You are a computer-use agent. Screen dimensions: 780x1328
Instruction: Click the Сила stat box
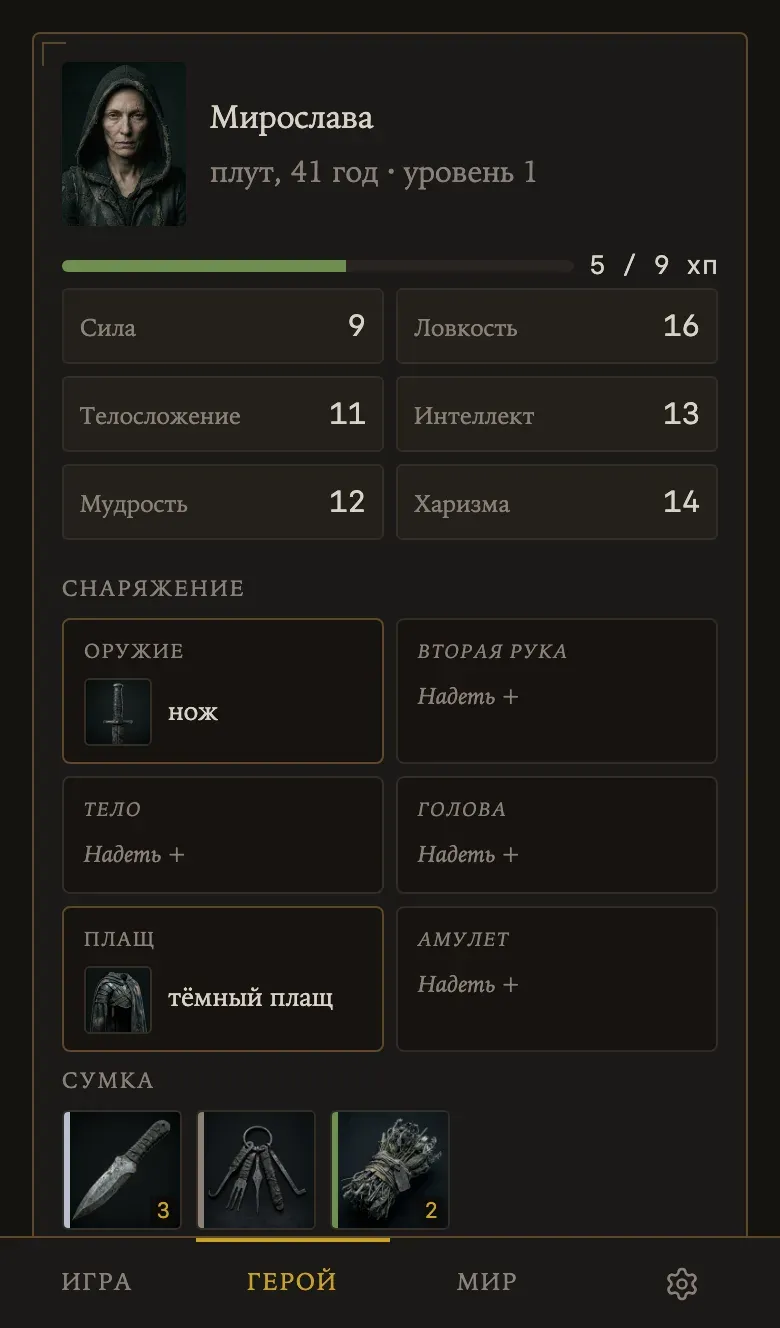223,326
